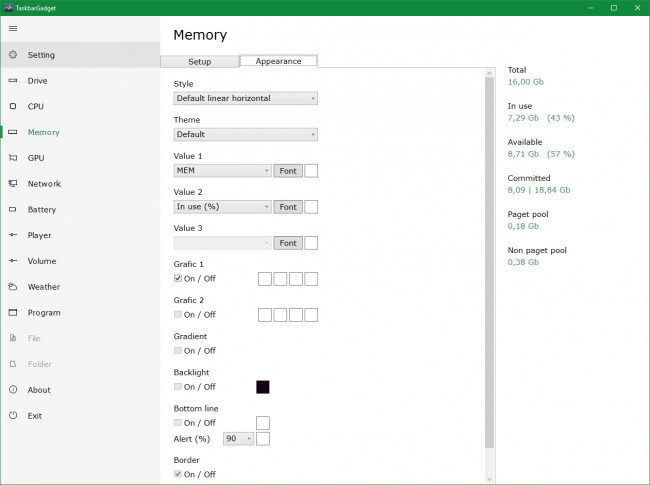Enable the Backlight On/Off checkbox

coord(178,387)
